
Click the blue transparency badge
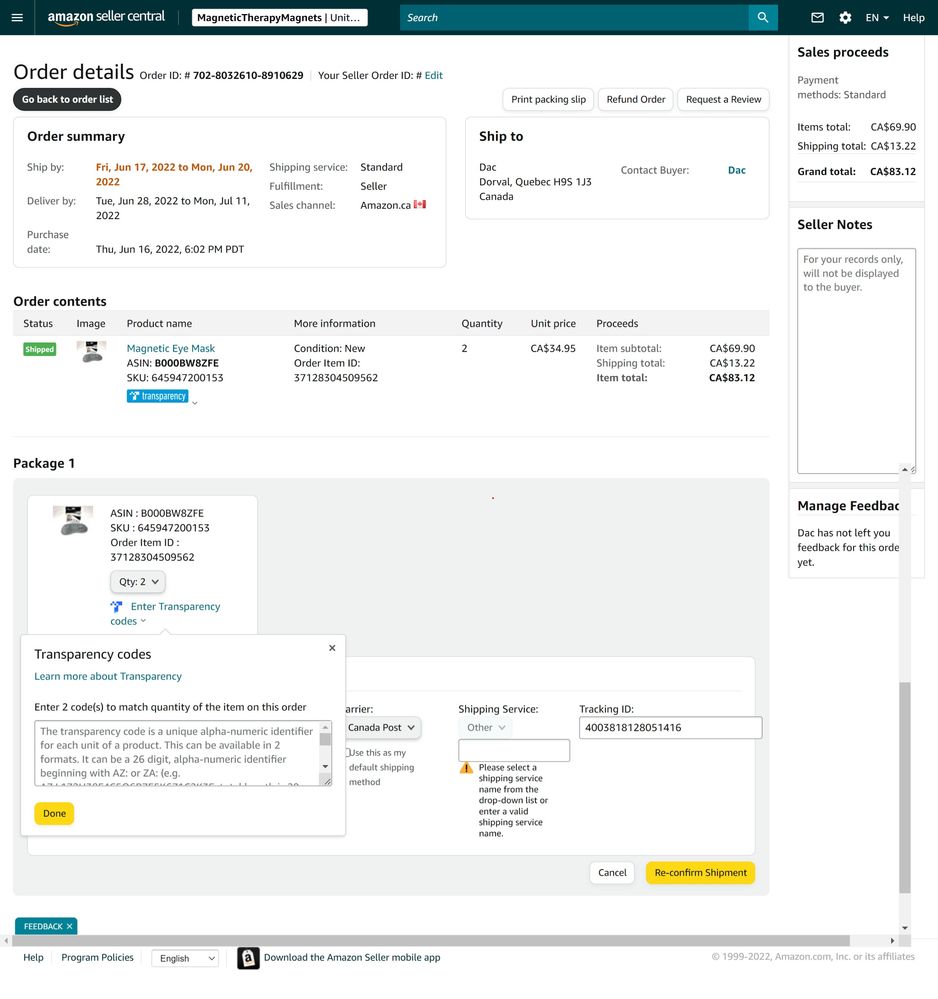click(x=158, y=396)
